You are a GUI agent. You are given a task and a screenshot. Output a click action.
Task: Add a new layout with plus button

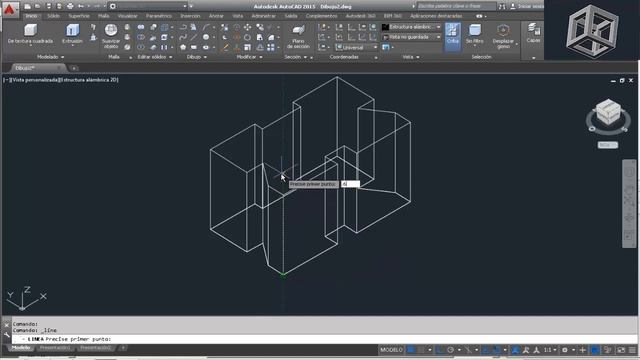pyautogui.click(x=123, y=348)
